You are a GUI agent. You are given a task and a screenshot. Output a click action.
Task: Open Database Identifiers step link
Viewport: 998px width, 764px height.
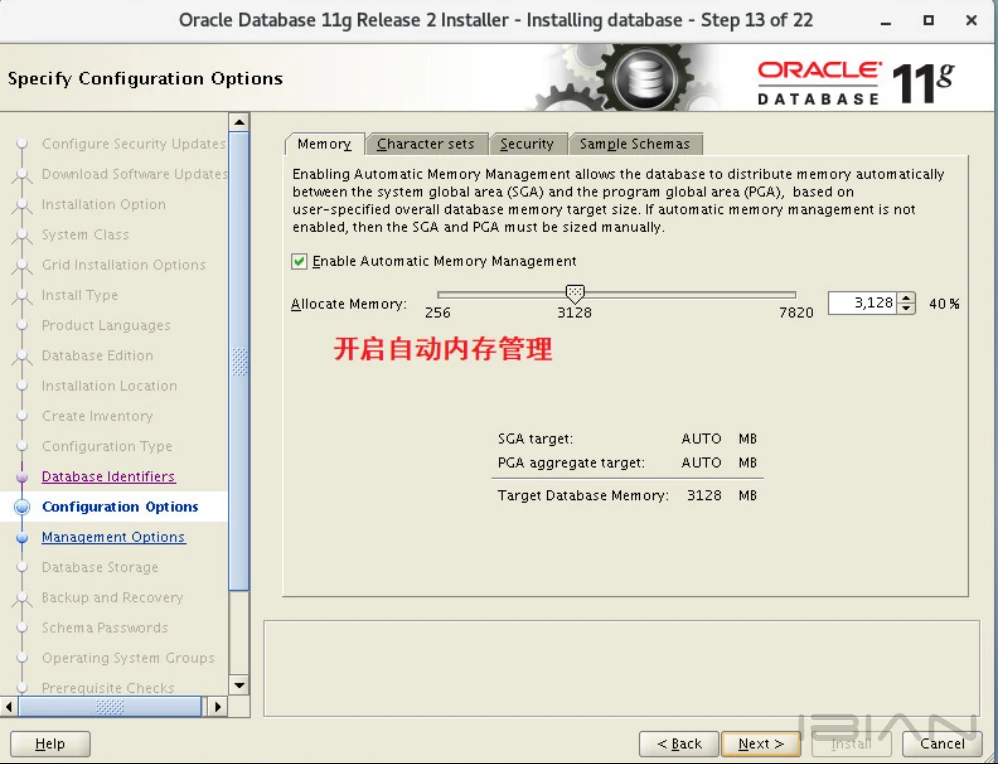pyautogui.click(x=108, y=476)
